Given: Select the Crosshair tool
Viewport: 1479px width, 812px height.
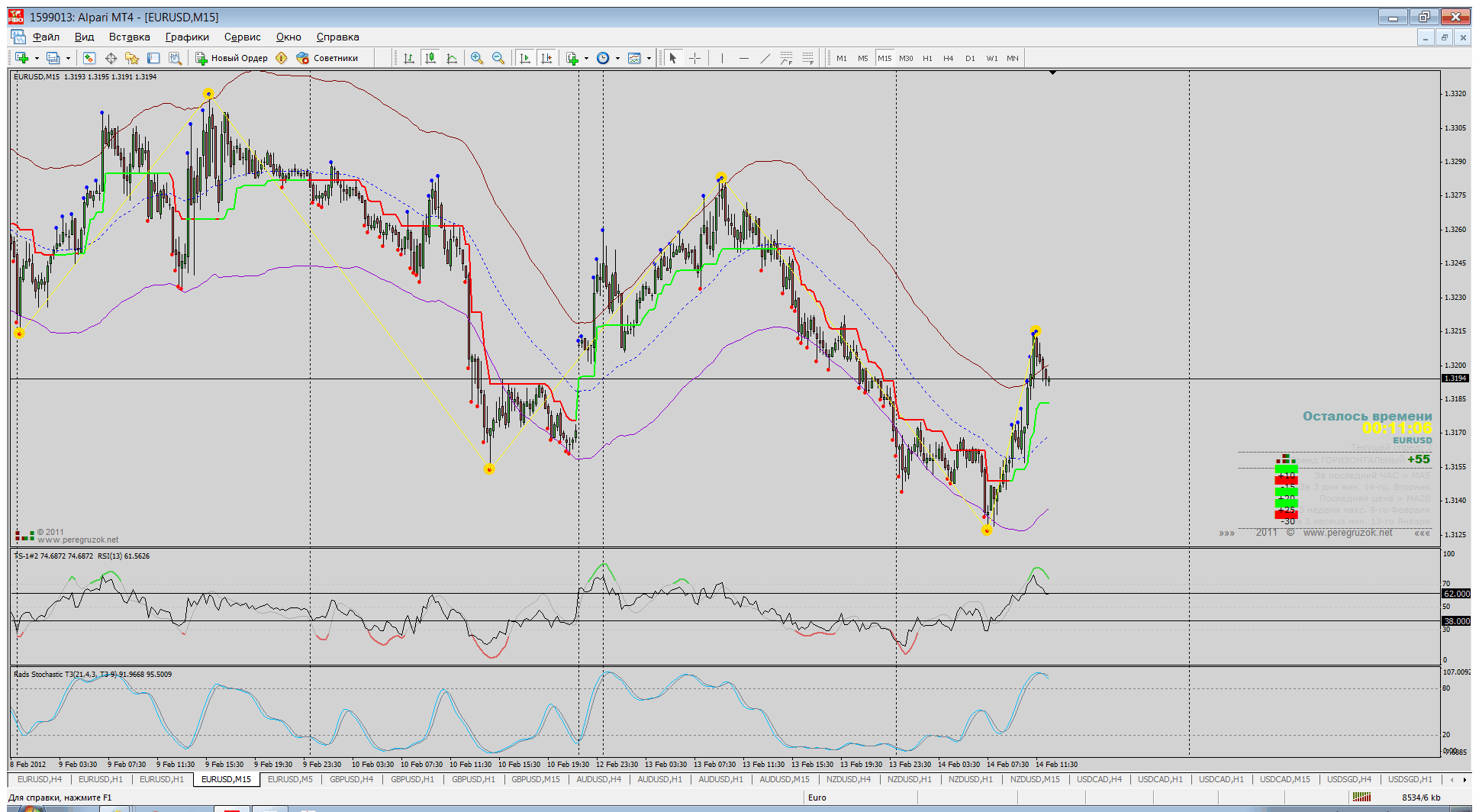Looking at the screenshot, I should (694, 58).
